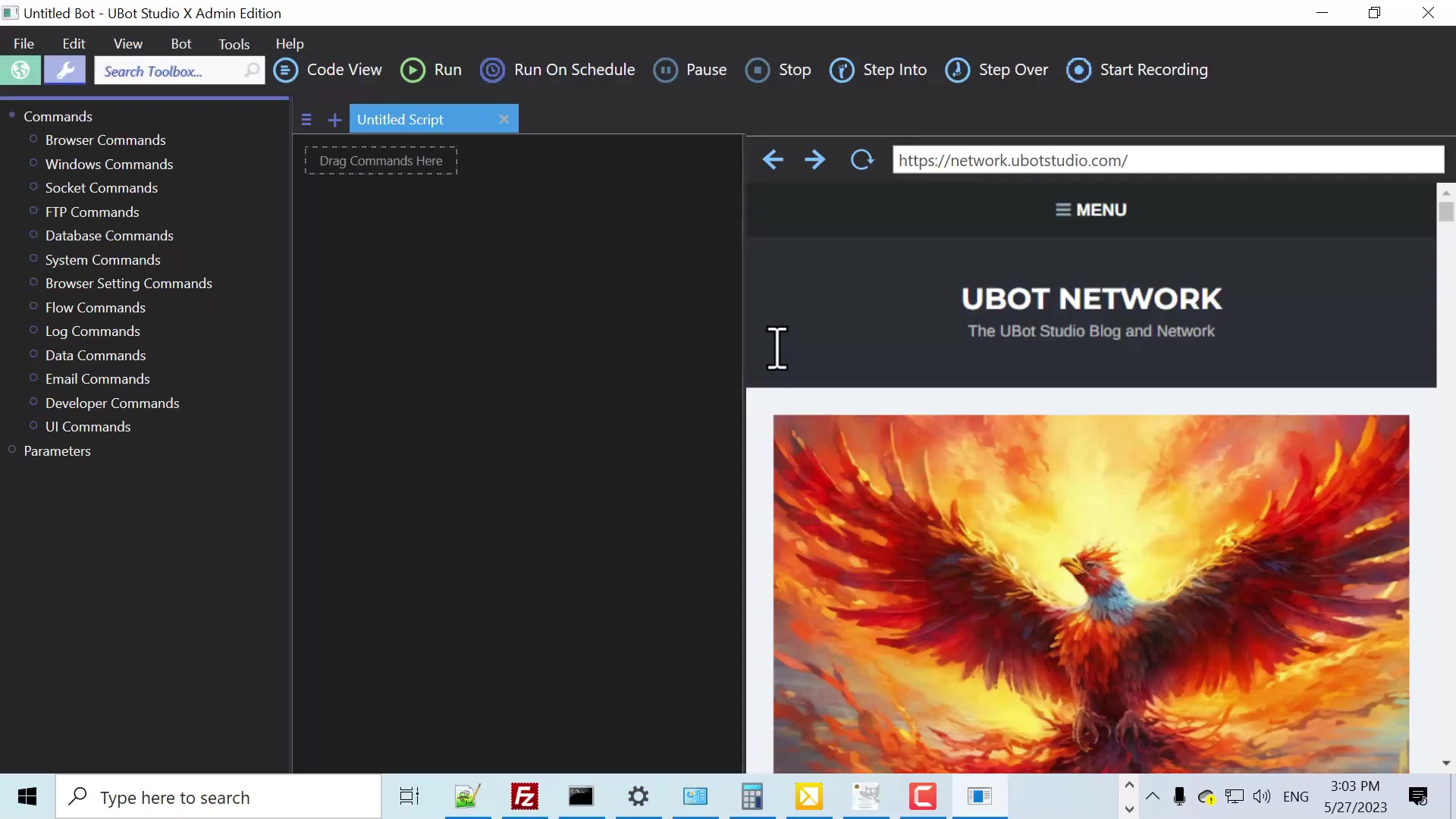Open the volume control in tray
The width and height of the screenshot is (1456, 819).
1262,796
